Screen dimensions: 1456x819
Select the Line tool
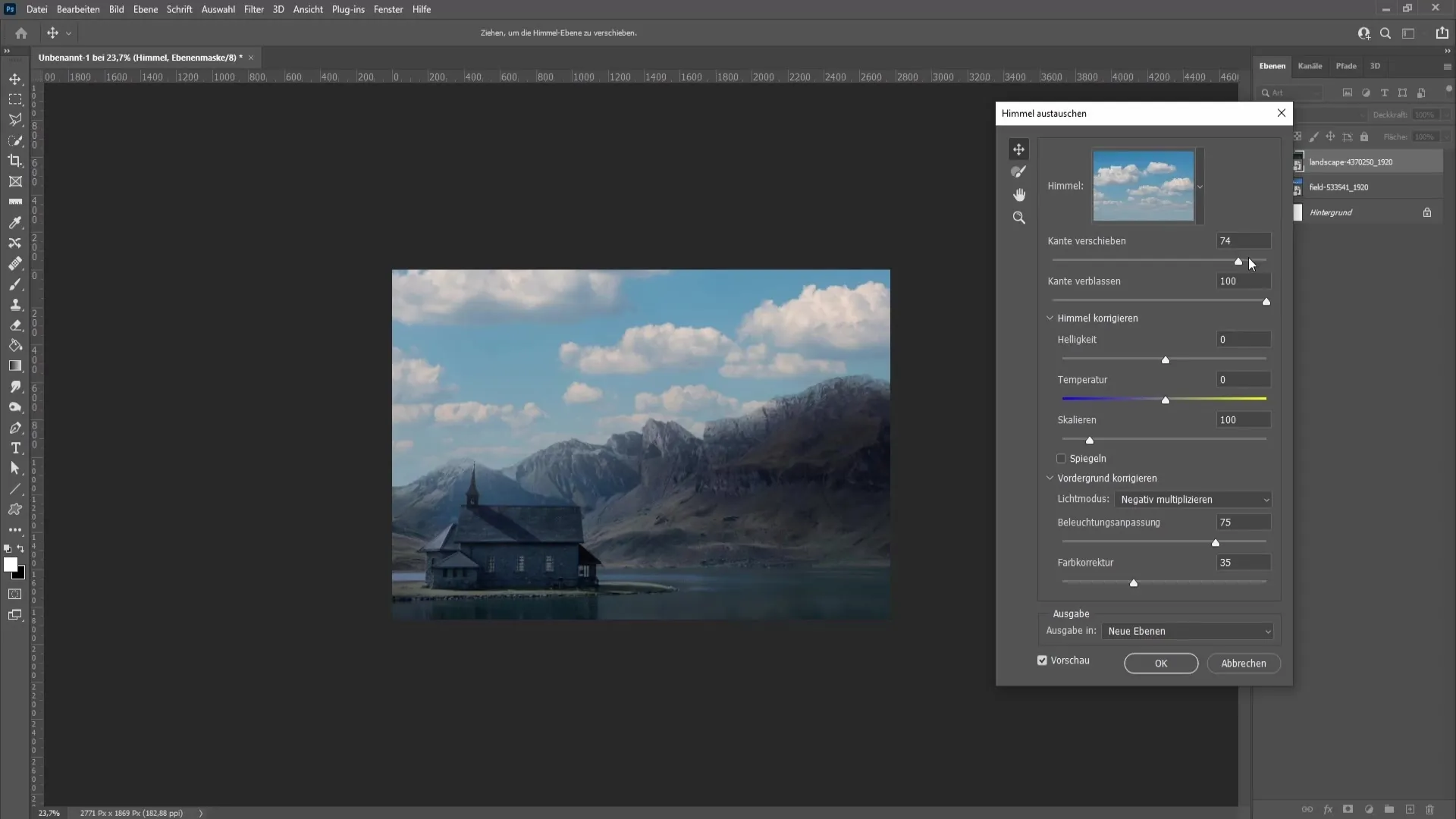[15, 489]
